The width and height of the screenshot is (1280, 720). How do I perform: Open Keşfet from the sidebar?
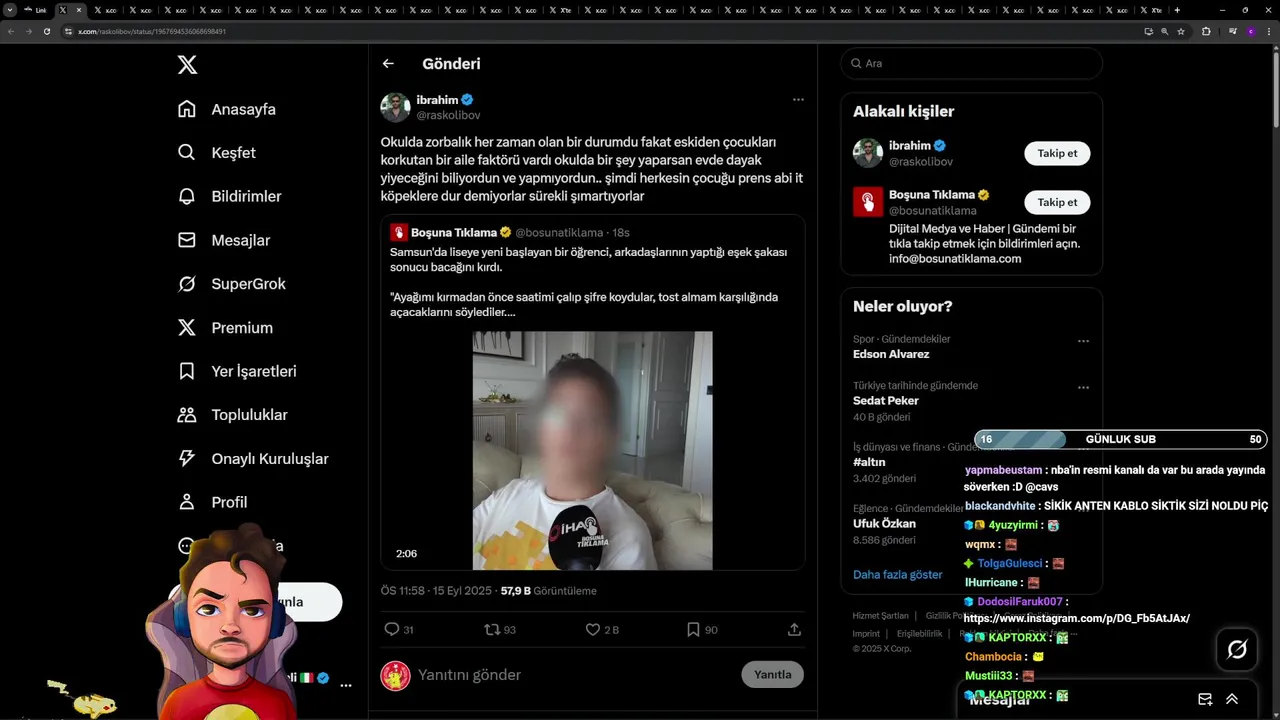[x=216, y=153]
